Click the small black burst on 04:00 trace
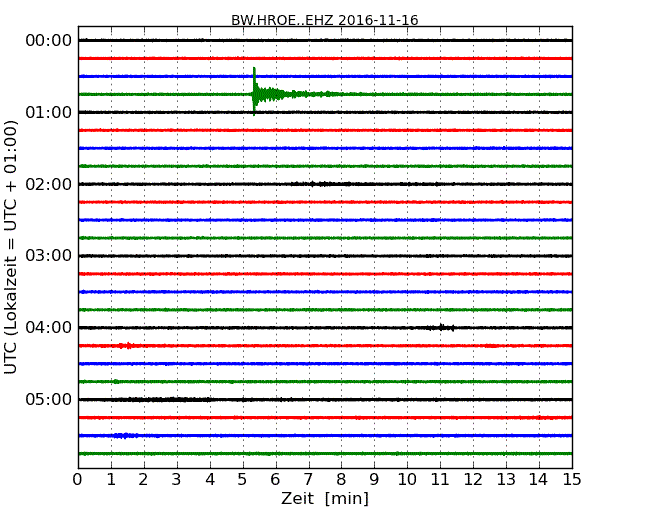Image resolution: width=650 pixels, height=520 pixels. pyautogui.click(x=441, y=328)
